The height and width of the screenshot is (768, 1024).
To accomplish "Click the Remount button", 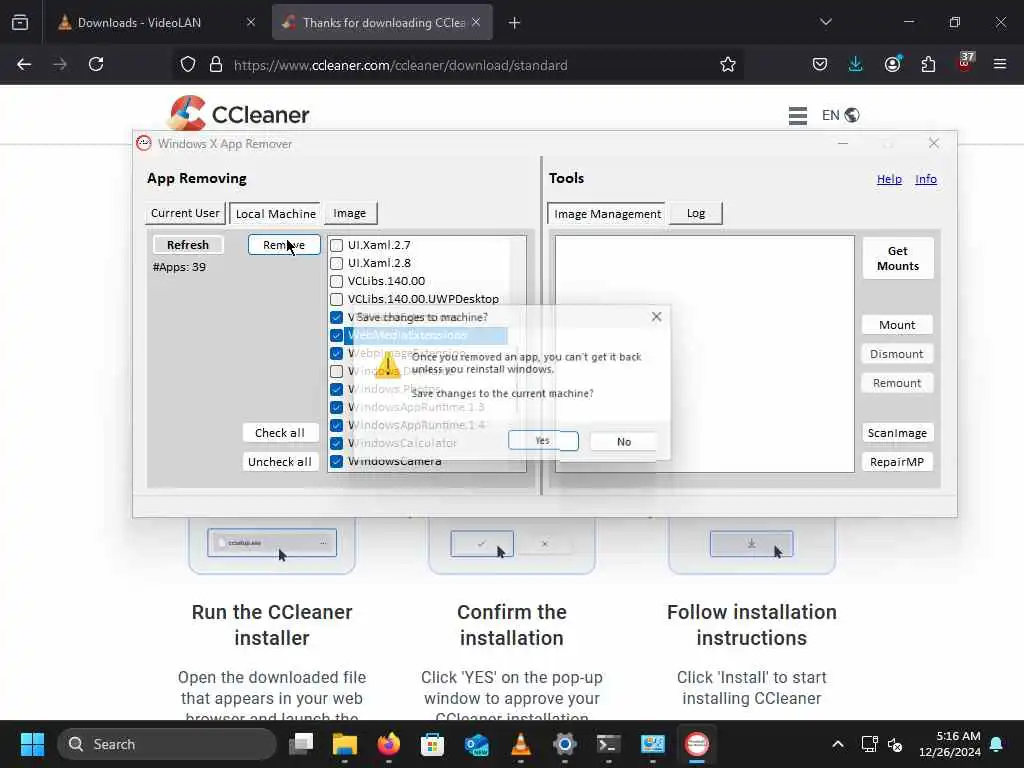I will point(897,383).
